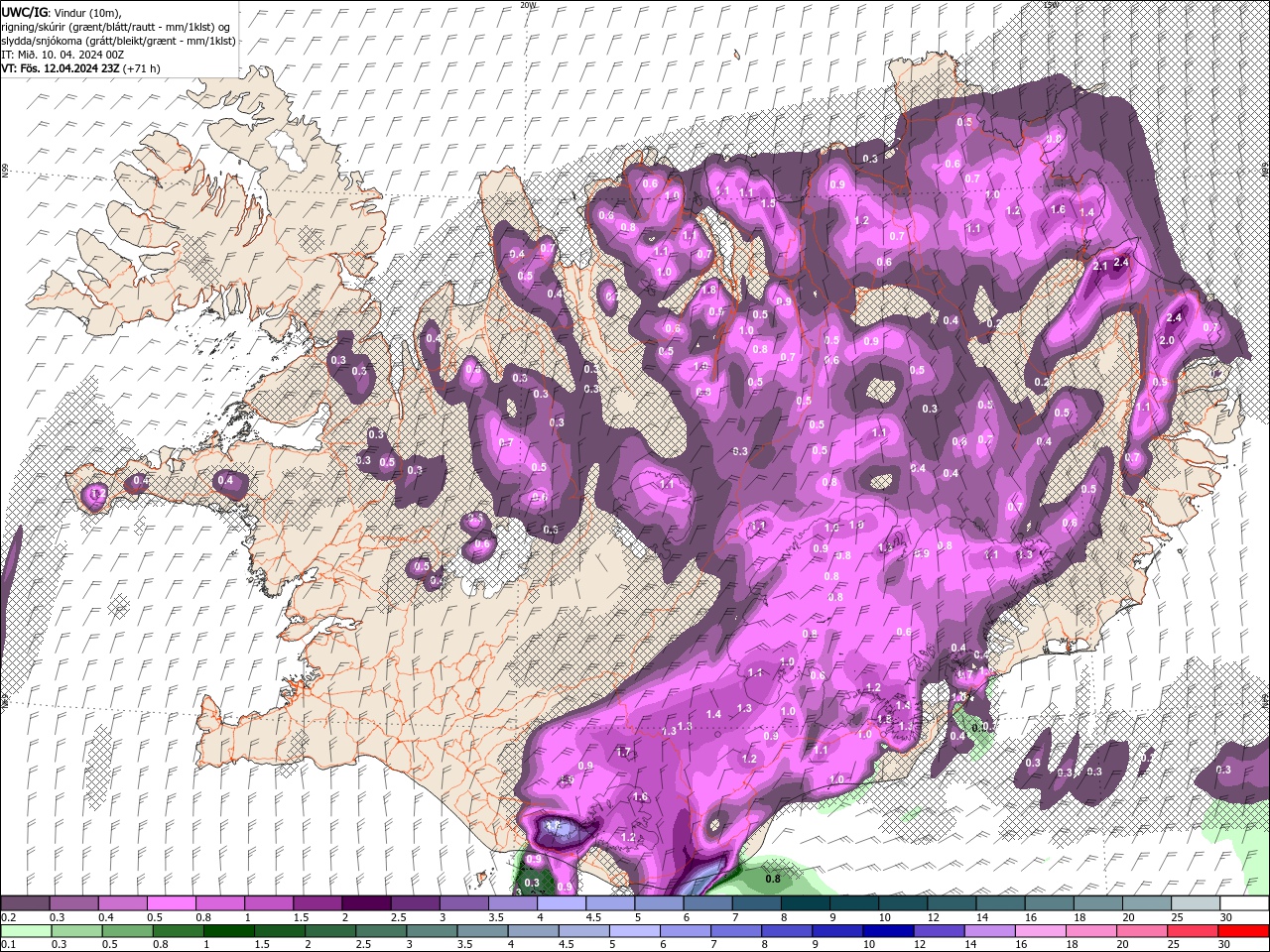Click the white swatch ending the snow legend
Screen dimensions: 1270x952
click(x=1243, y=903)
